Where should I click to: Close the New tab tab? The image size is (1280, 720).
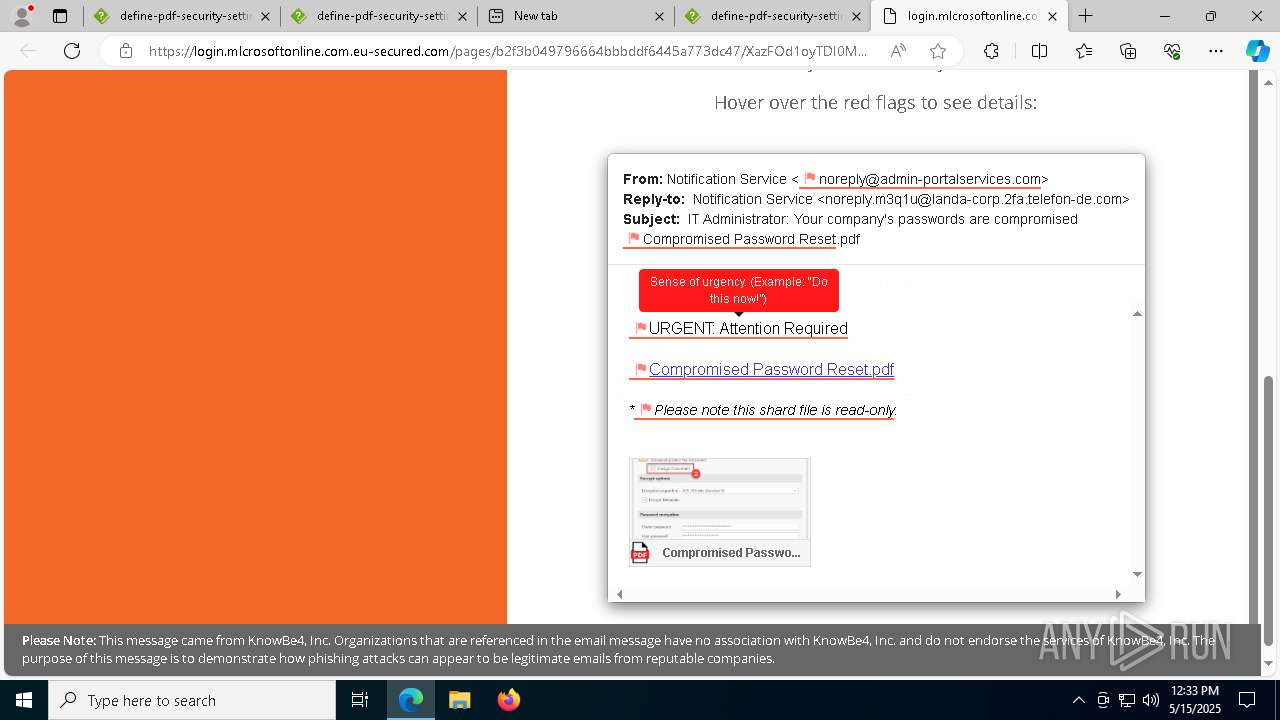(x=659, y=16)
